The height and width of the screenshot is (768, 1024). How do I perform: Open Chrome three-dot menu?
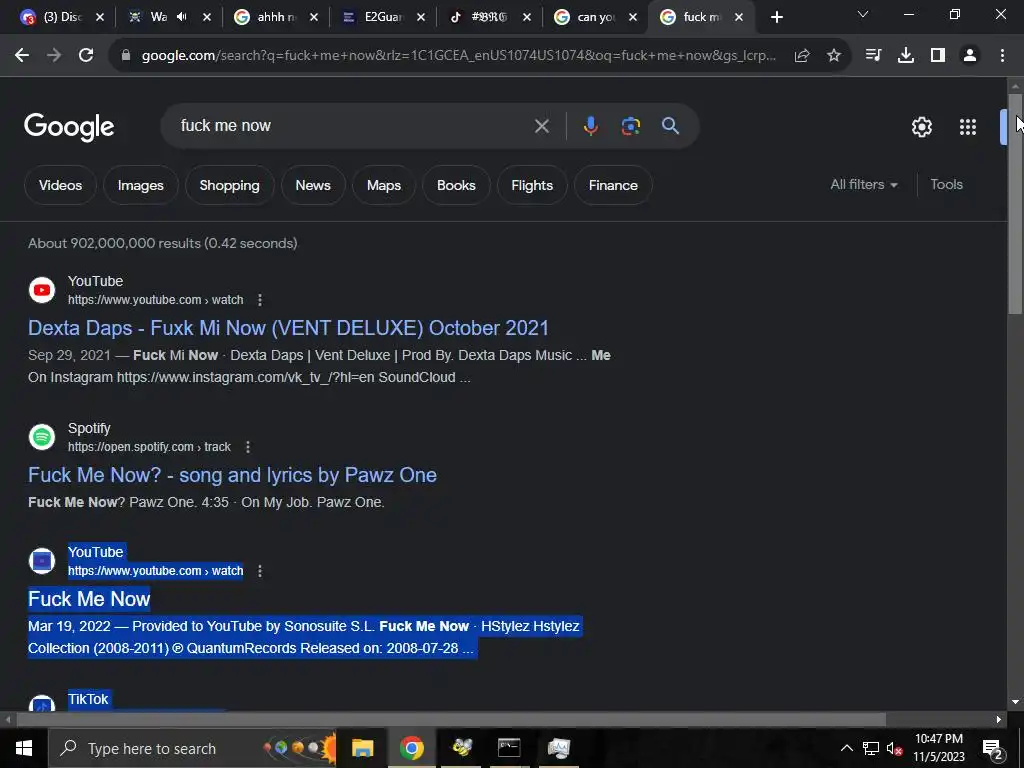(1002, 56)
